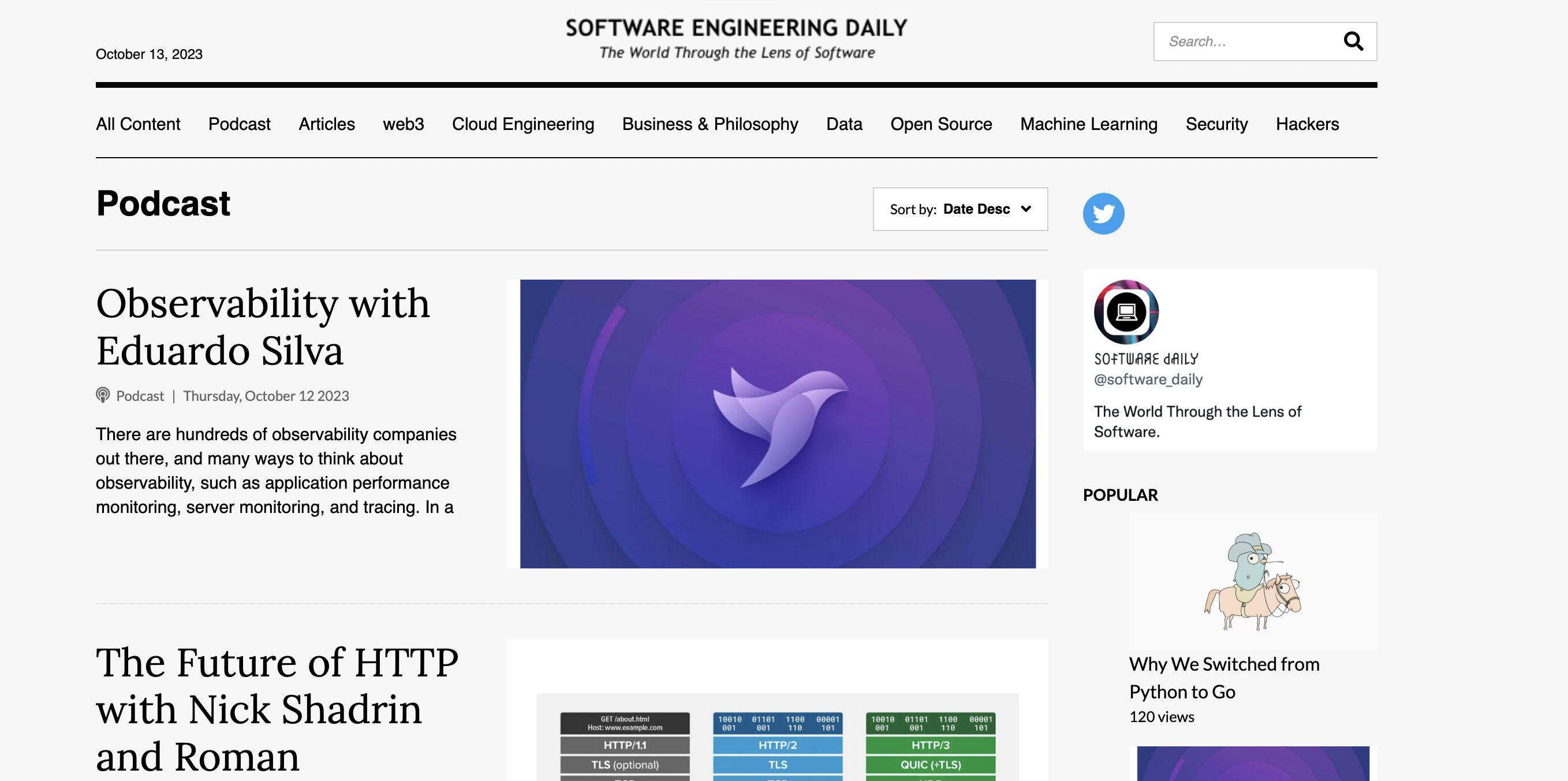Click the Podcast tag under Observability title
1568x781 pixels.
coord(140,396)
